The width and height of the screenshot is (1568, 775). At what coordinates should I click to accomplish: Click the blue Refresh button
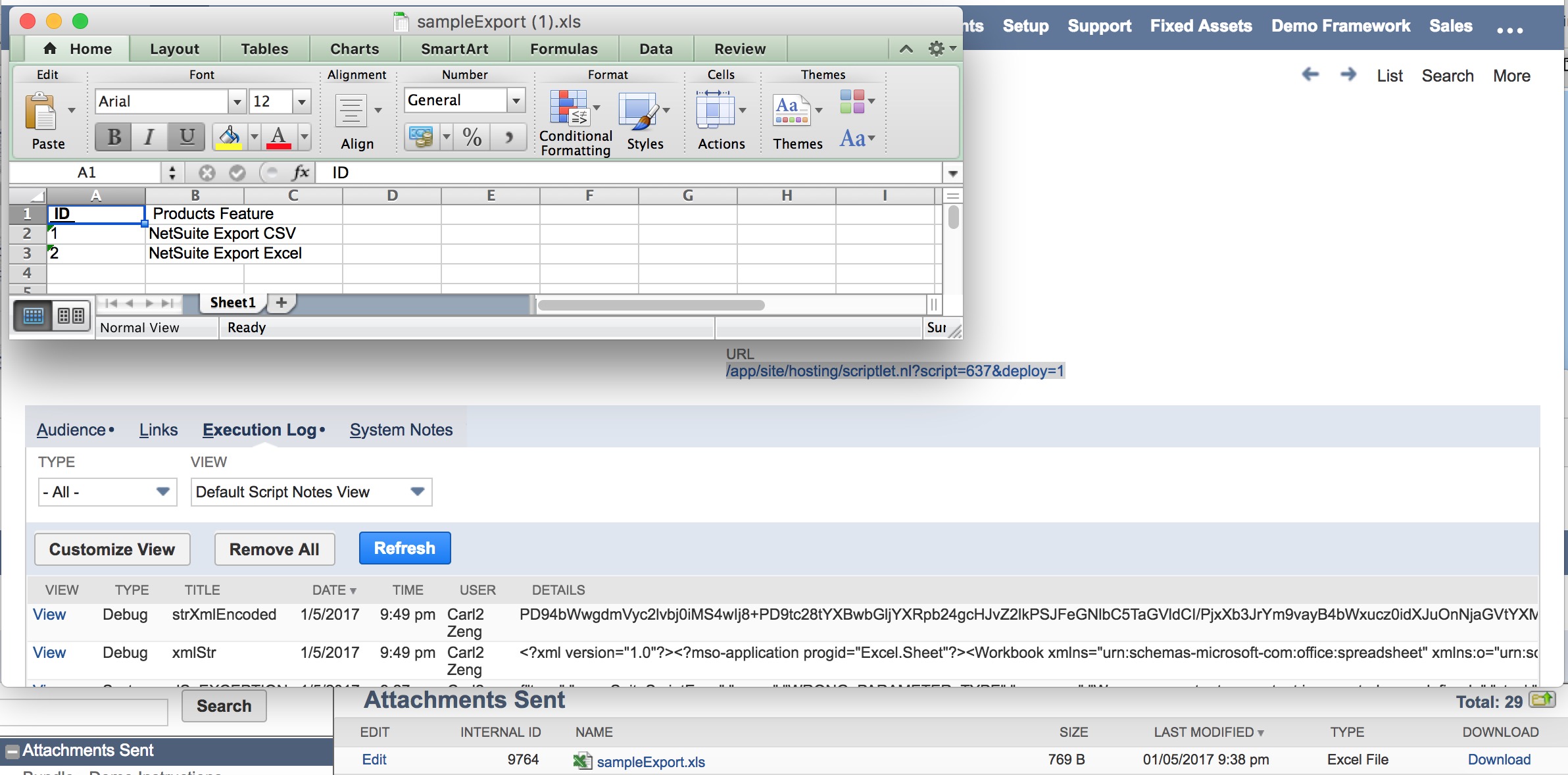point(404,548)
